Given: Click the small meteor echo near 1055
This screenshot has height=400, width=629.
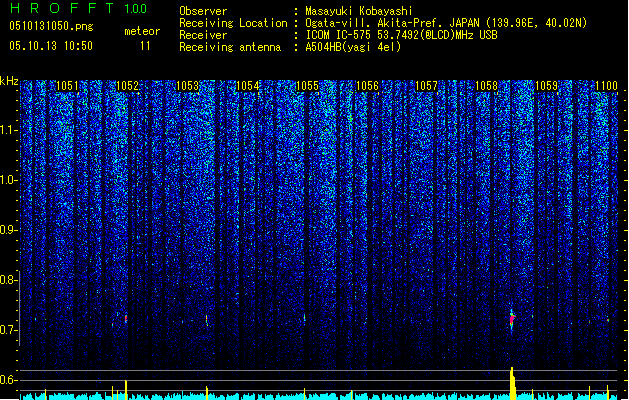Looking at the screenshot, I should (x=304, y=318).
